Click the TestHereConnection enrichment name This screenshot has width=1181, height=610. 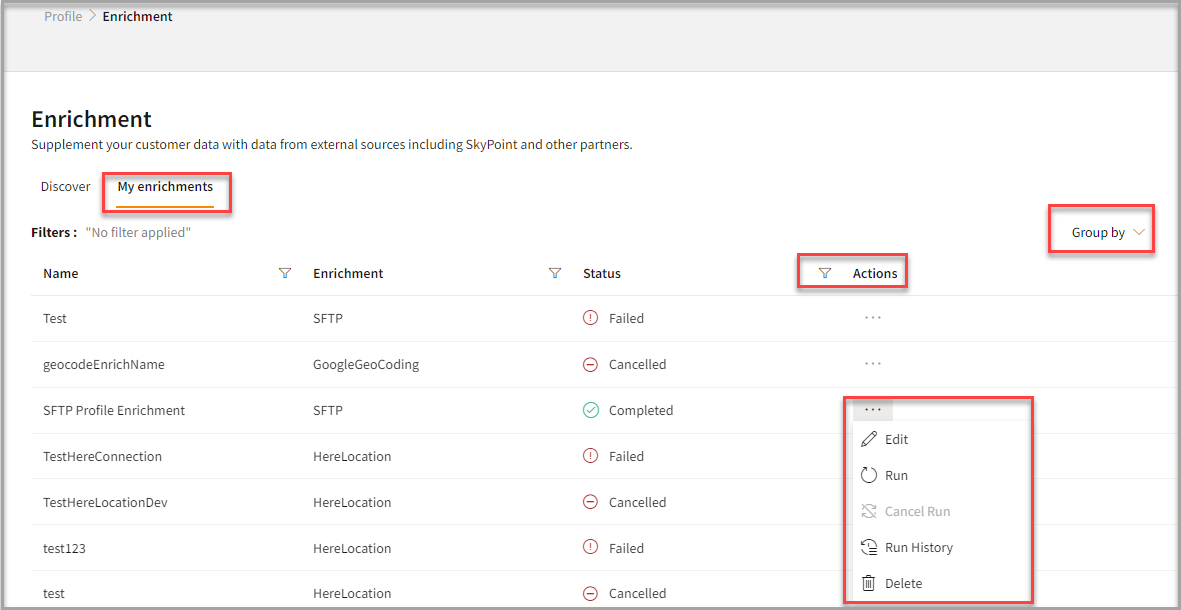[x=102, y=456]
